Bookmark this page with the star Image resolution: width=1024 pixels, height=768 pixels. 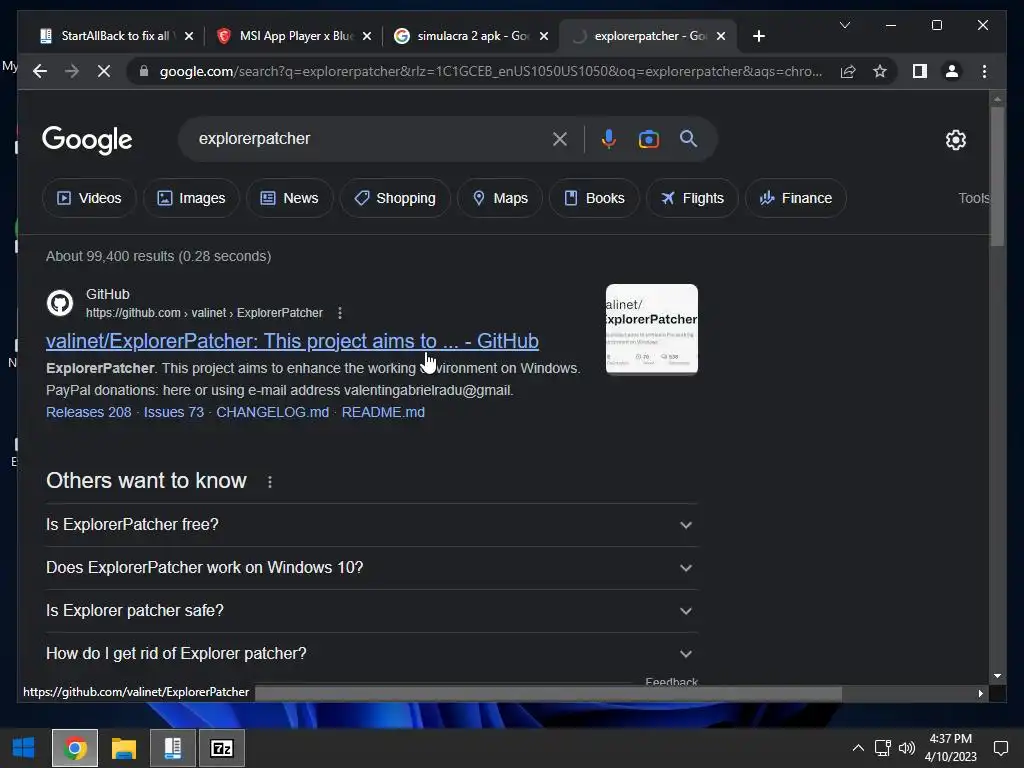[880, 71]
